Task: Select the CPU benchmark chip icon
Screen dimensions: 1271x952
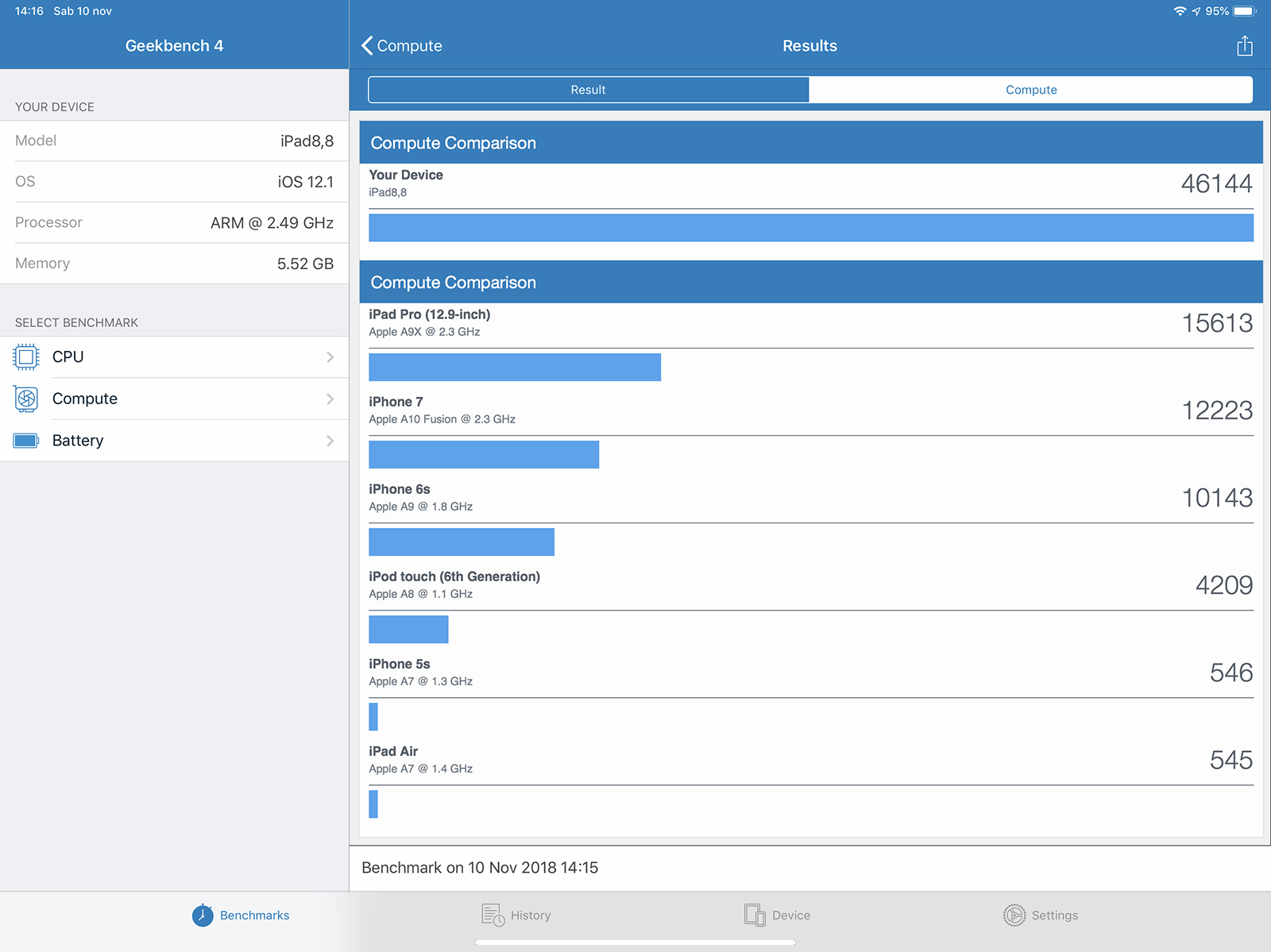Action: [x=26, y=357]
